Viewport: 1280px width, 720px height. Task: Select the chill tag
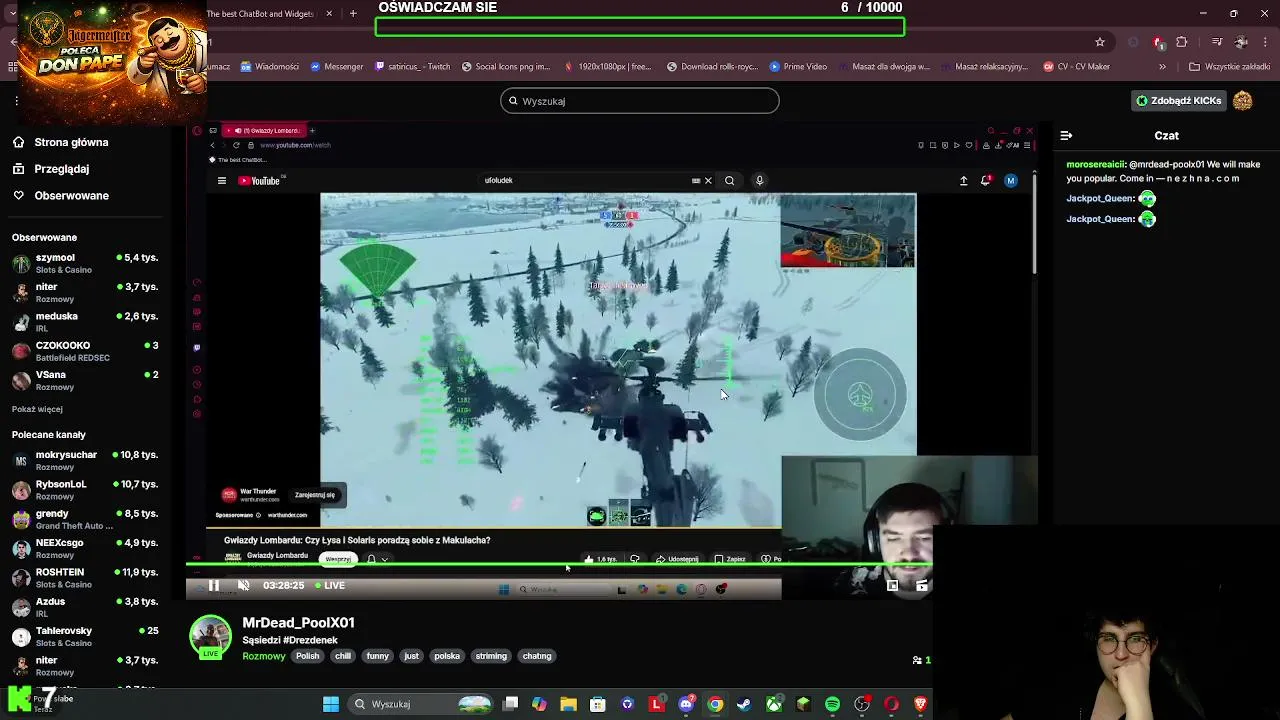[343, 656]
